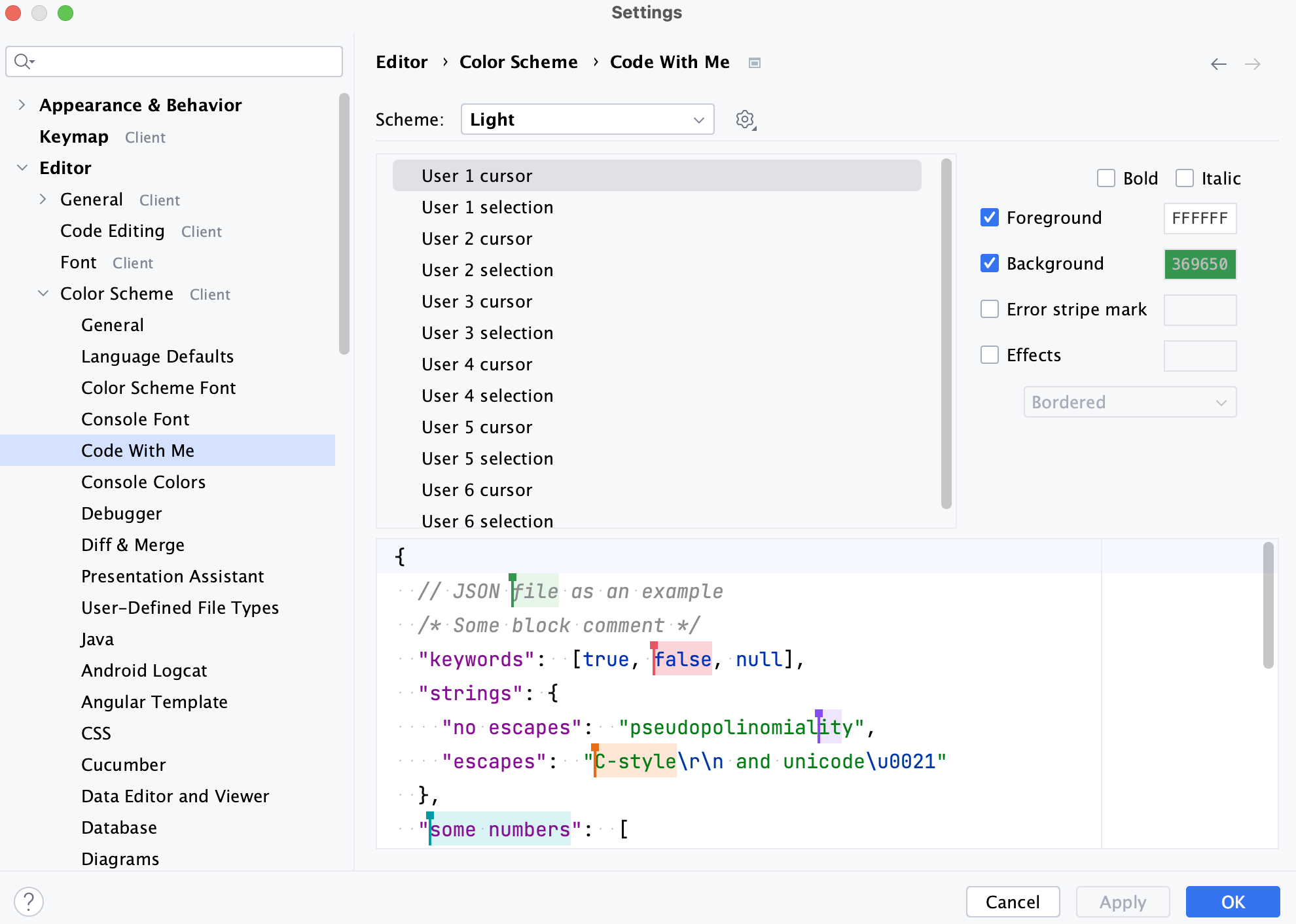Open scheme settings gear menu
Viewport: 1296px width, 924px height.
point(744,119)
